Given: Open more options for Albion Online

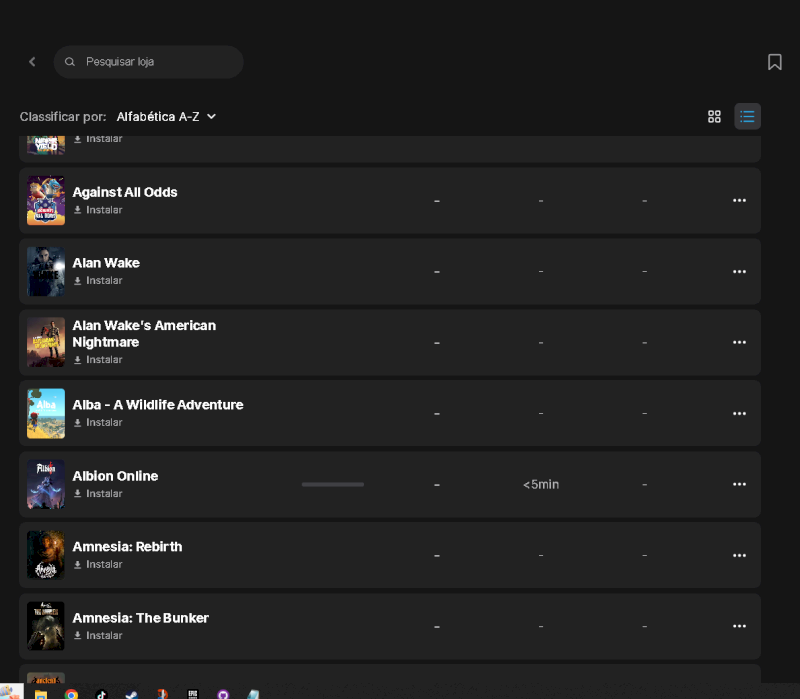Looking at the screenshot, I should click(739, 484).
